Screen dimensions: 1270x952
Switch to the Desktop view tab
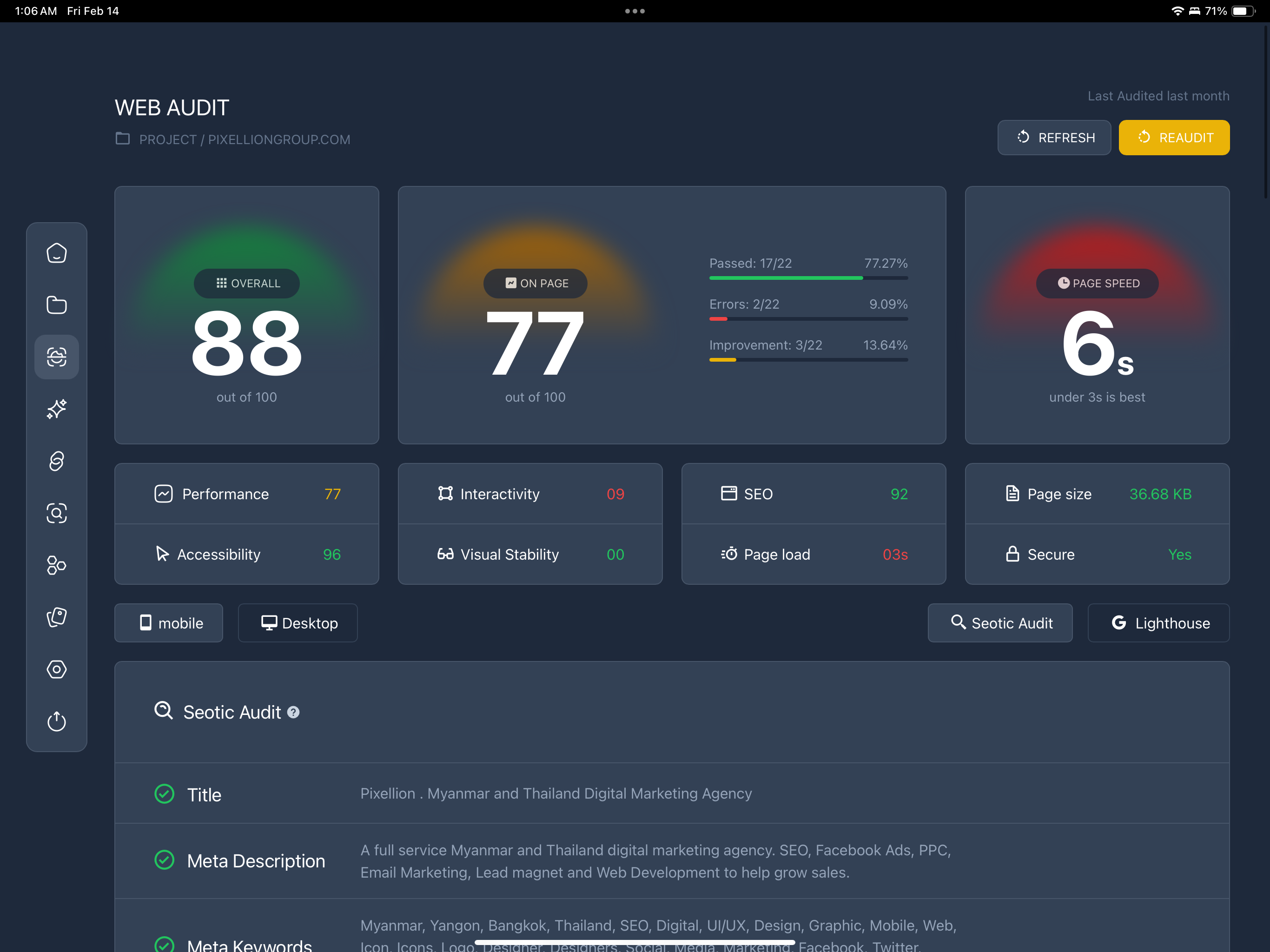(x=298, y=623)
